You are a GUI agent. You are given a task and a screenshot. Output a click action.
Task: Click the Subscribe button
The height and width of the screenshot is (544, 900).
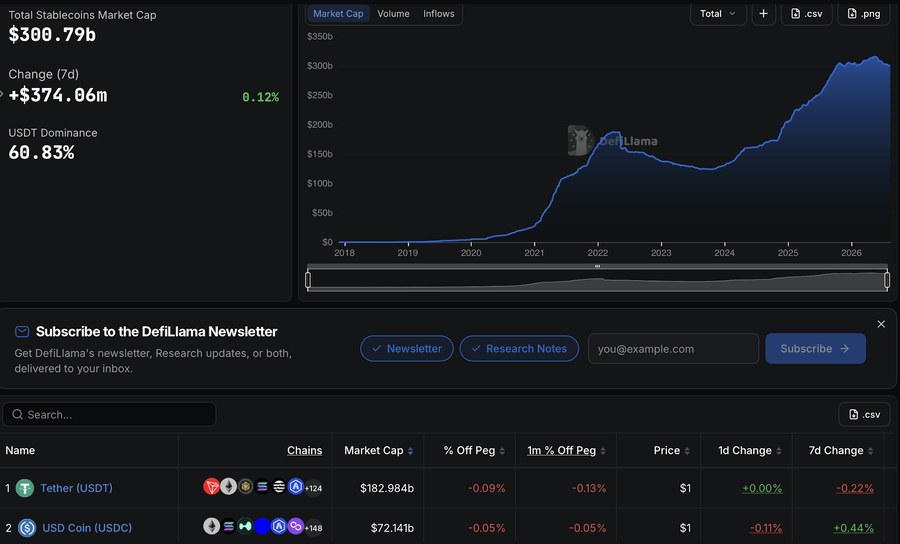point(815,348)
